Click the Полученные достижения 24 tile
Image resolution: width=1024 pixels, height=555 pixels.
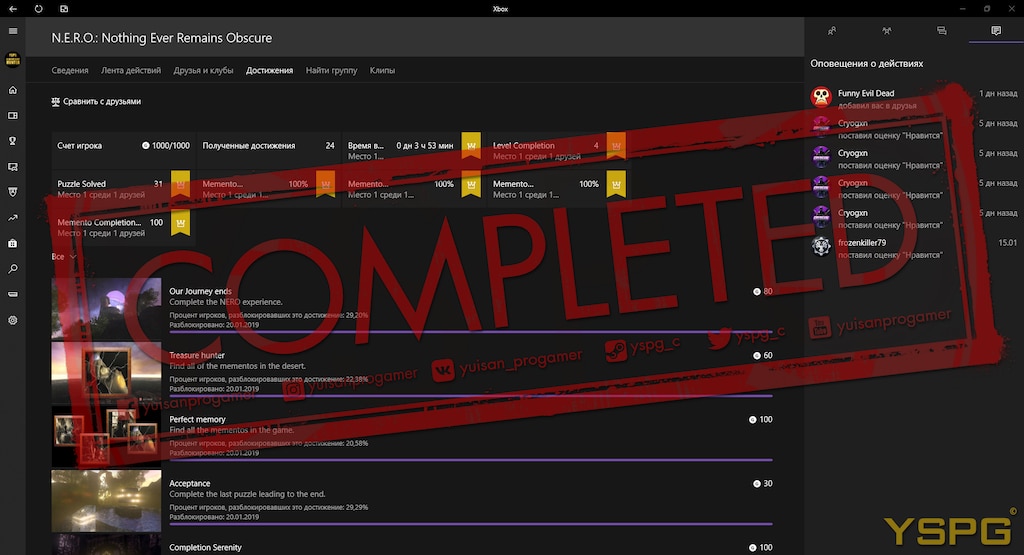[x=268, y=150]
